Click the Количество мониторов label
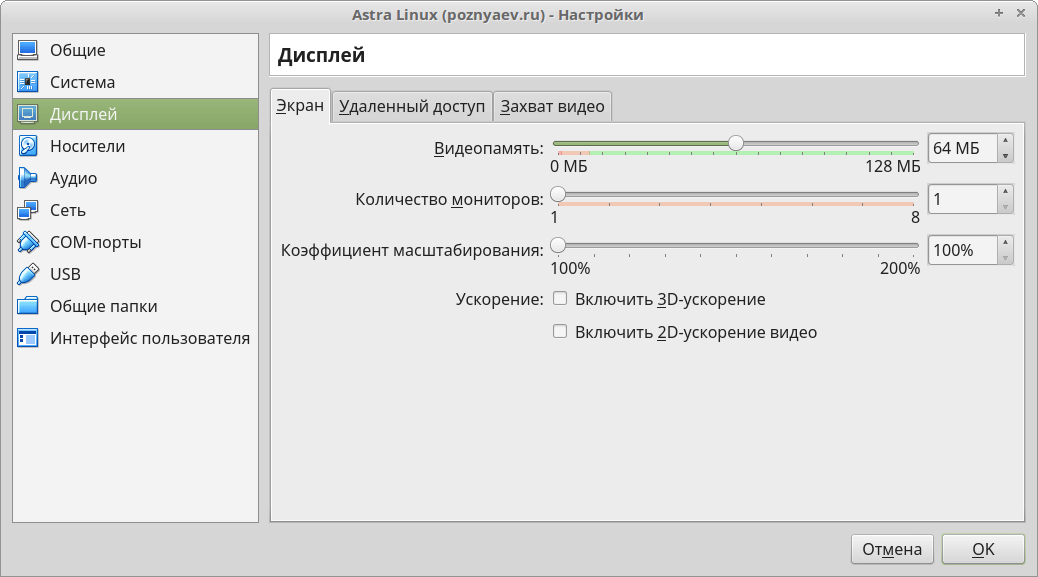 click(449, 199)
